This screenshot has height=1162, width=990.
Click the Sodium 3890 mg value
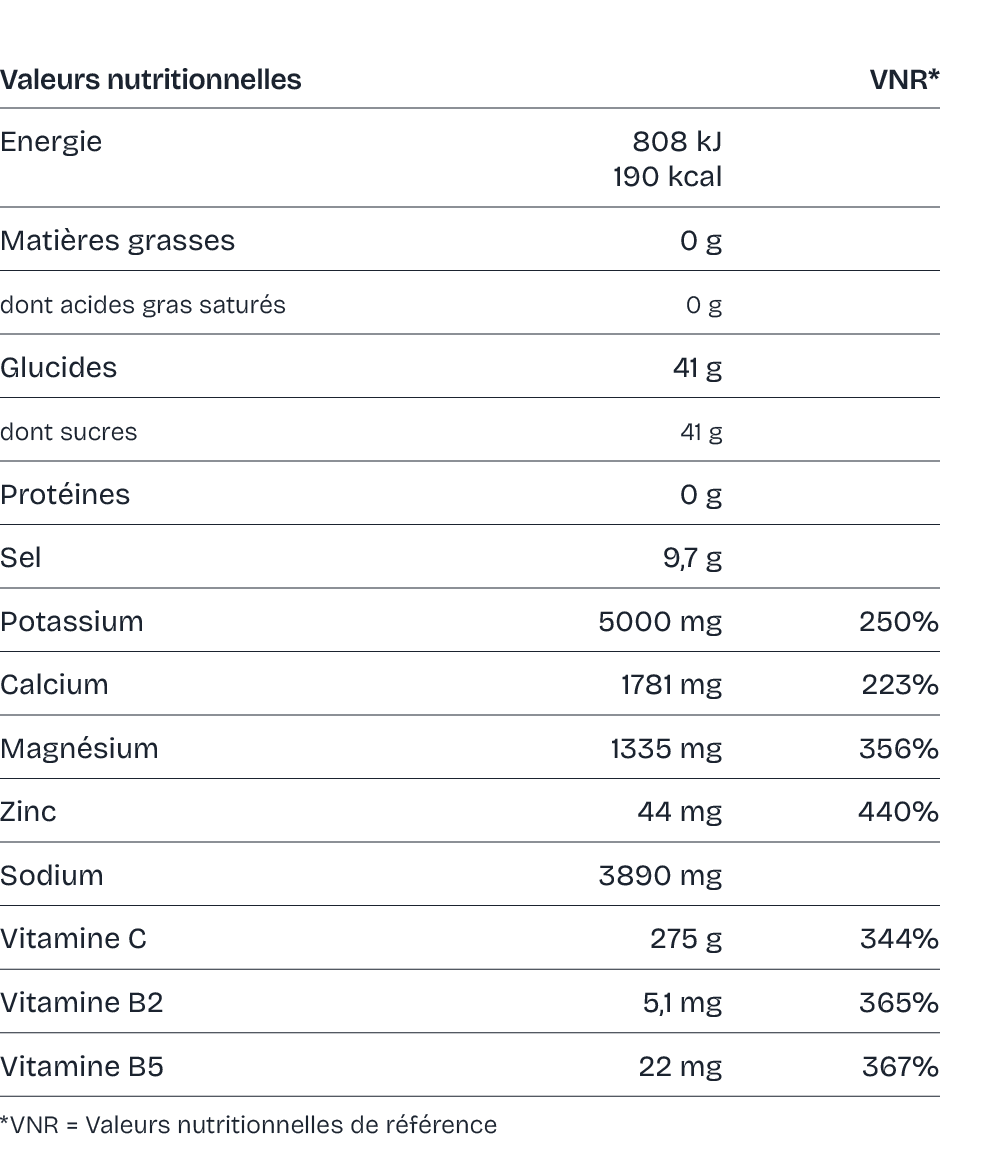point(660,875)
